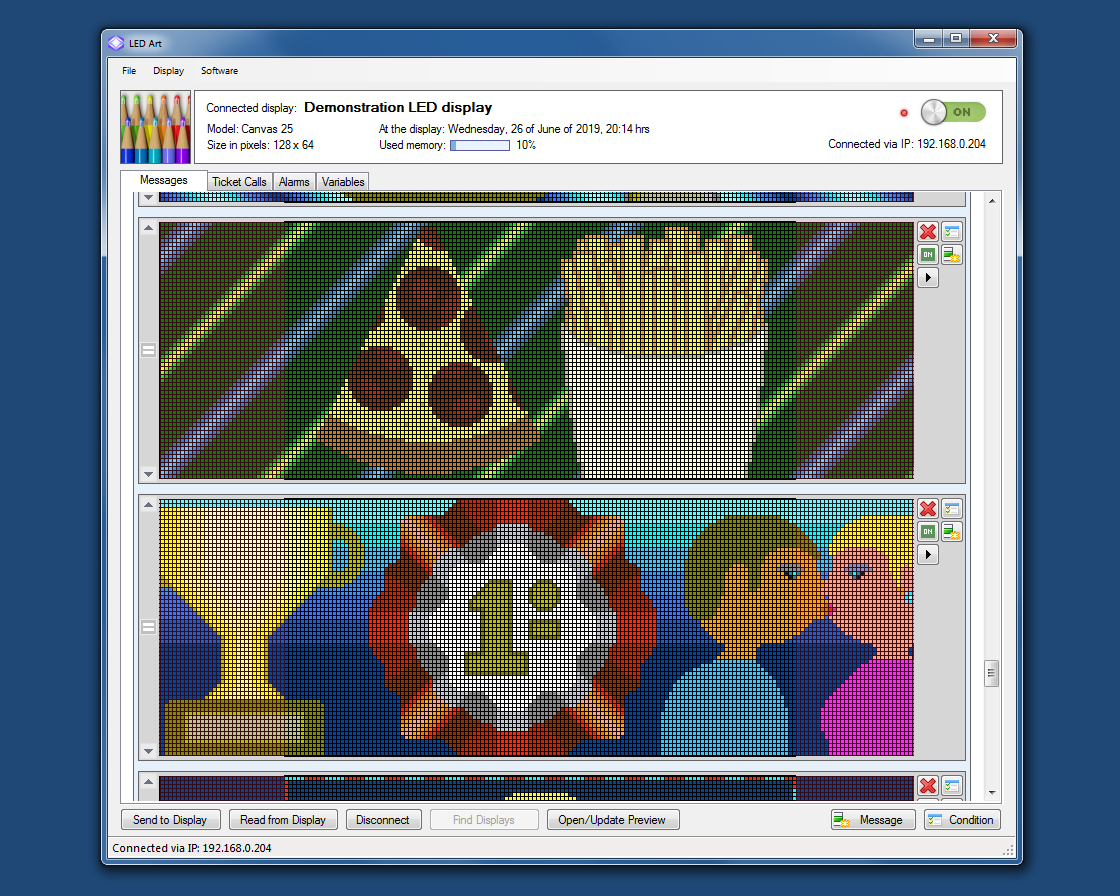
Task: Play preview of the pizza message
Action: [927, 277]
